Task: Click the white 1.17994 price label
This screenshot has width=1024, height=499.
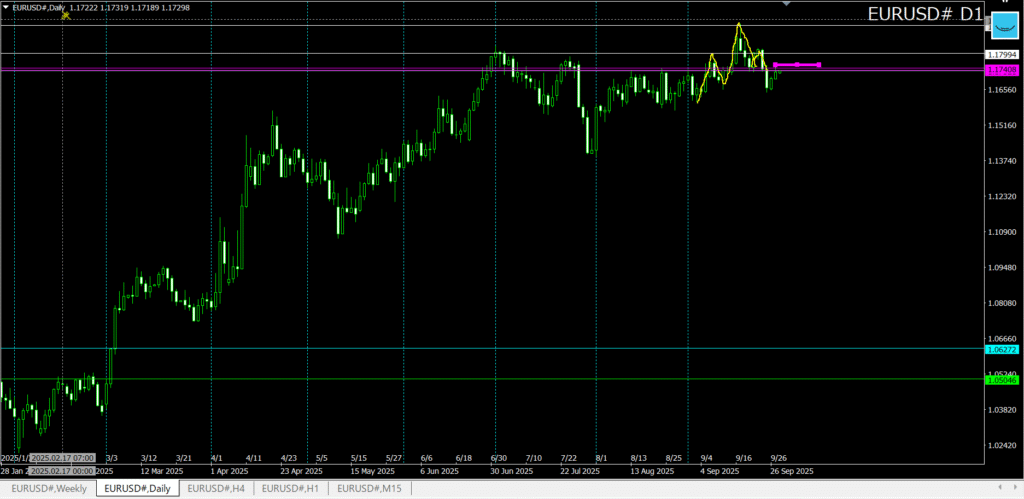Action: coord(1001,54)
